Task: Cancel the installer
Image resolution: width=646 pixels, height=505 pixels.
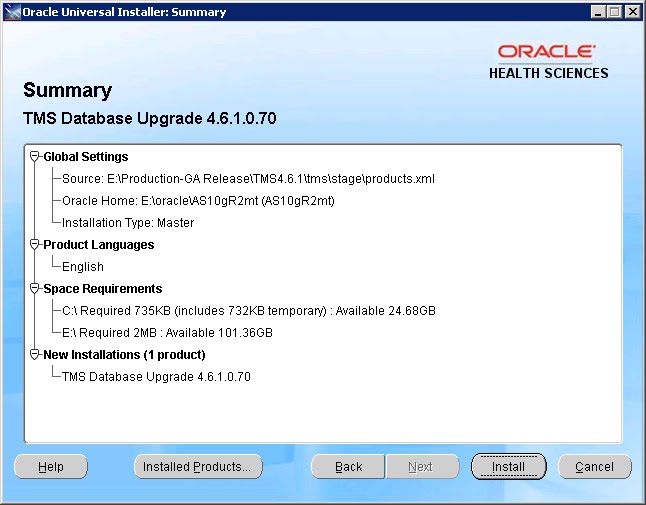Action: [x=595, y=467]
